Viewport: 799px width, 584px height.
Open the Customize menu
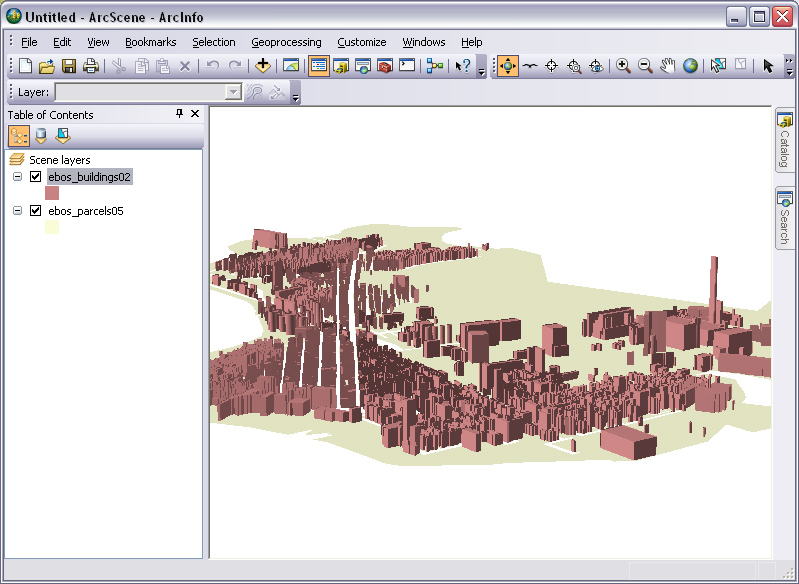click(361, 42)
